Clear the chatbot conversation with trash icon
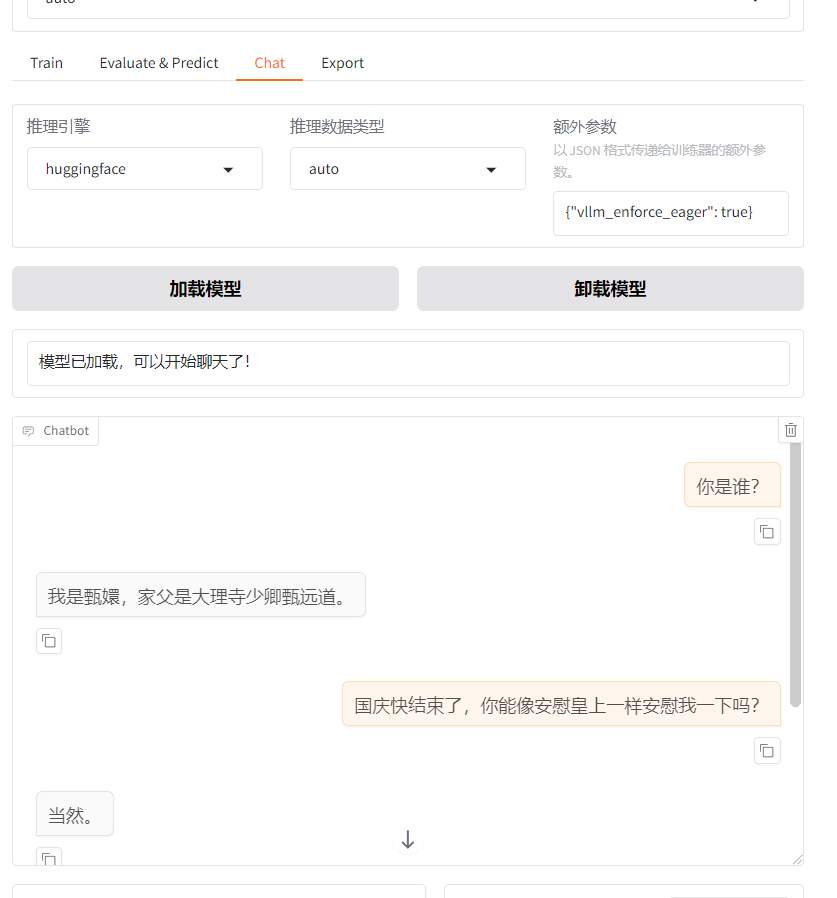Image resolution: width=837 pixels, height=898 pixels. point(791,430)
